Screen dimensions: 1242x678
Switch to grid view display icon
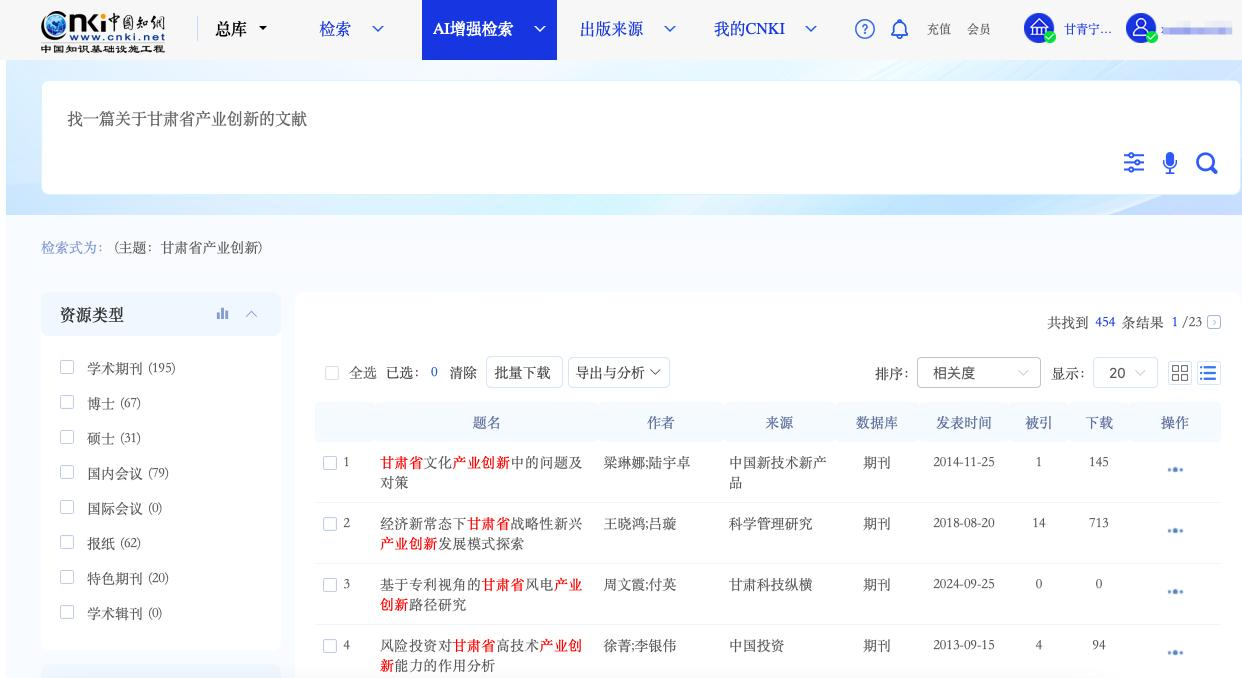tap(1180, 373)
